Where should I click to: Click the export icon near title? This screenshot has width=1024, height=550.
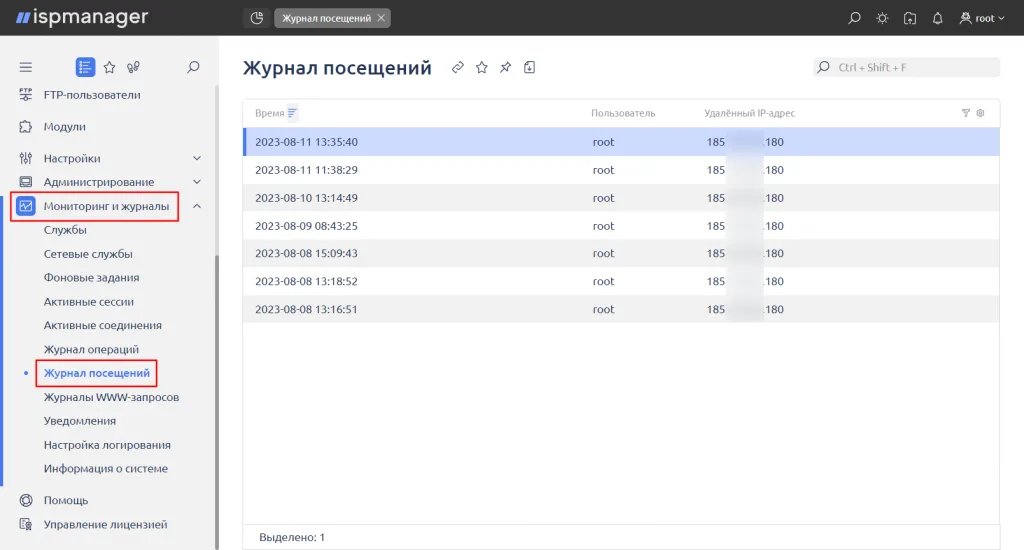(x=530, y=67)
